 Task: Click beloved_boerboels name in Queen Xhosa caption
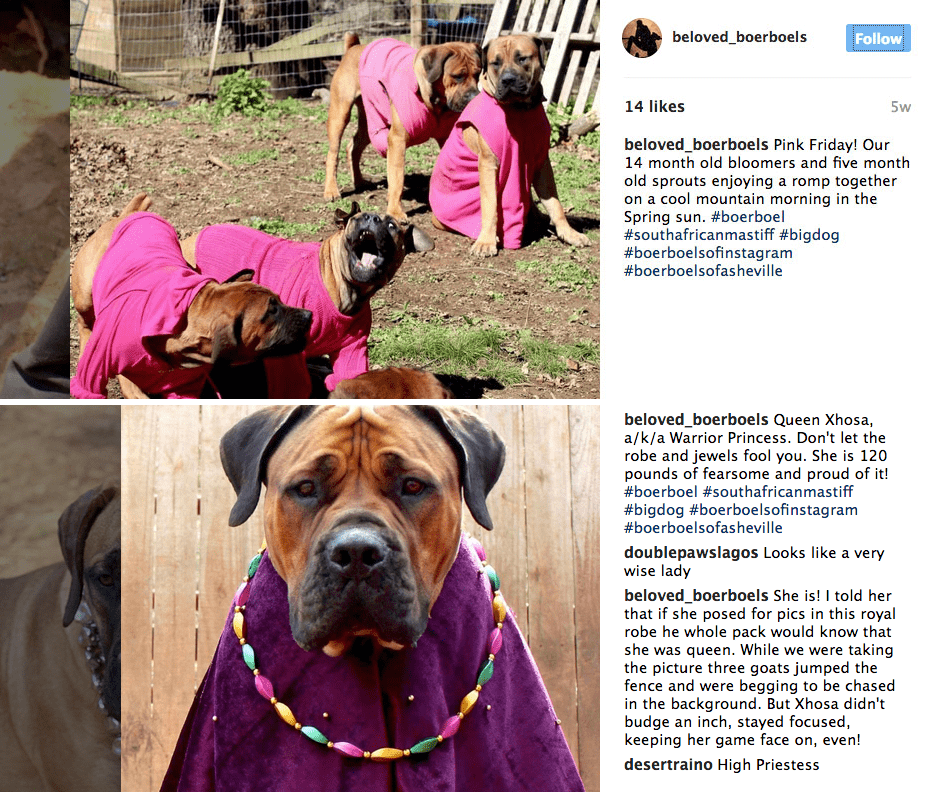point(696,420)
